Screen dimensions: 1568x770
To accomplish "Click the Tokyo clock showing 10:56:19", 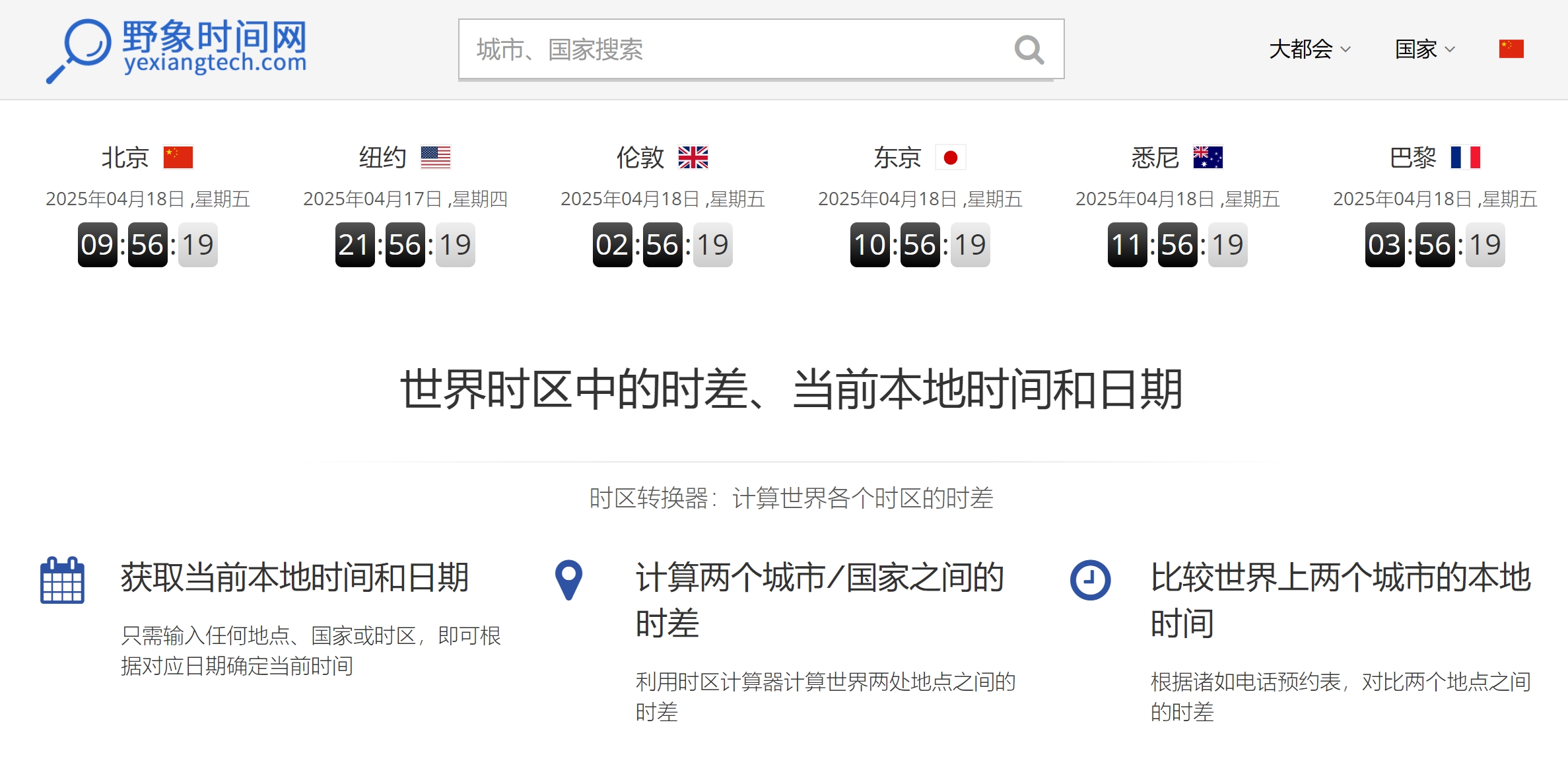I will point(920,245).
